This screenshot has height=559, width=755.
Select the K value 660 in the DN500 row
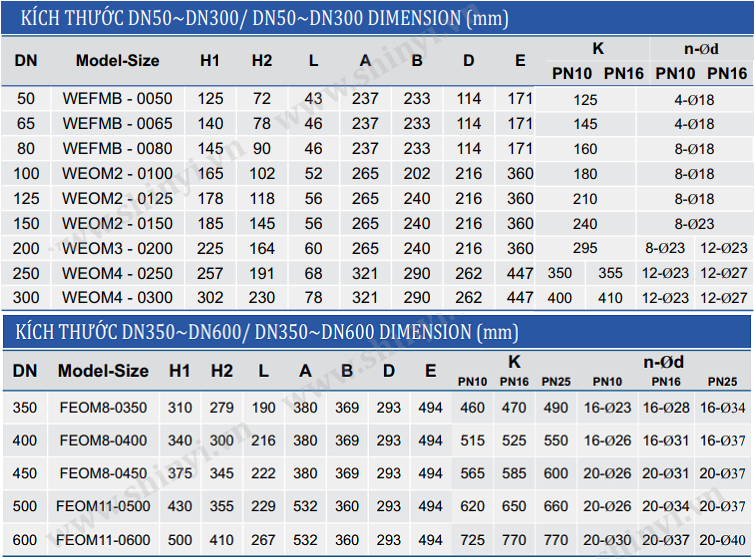click(556, 507)
